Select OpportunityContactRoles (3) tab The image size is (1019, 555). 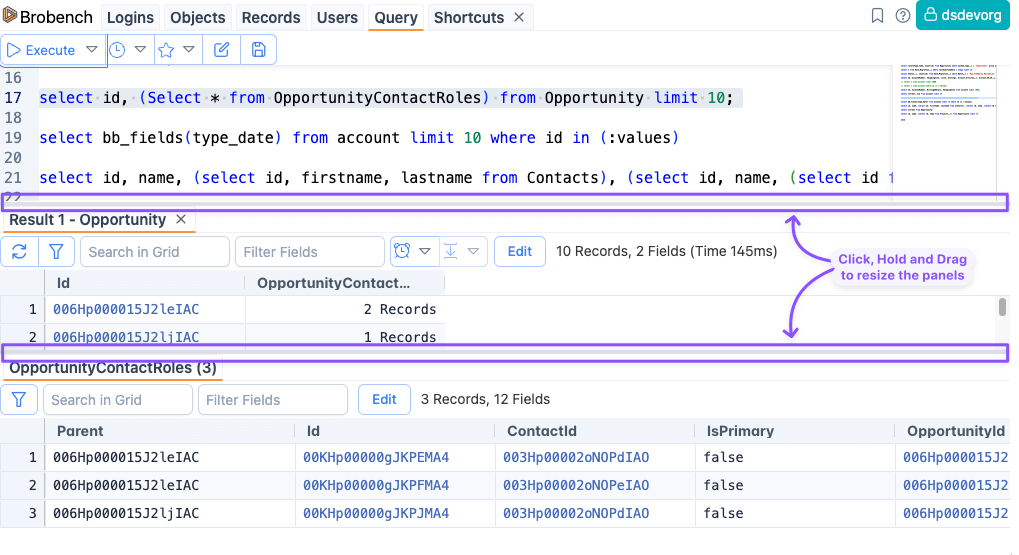(113, 368)
